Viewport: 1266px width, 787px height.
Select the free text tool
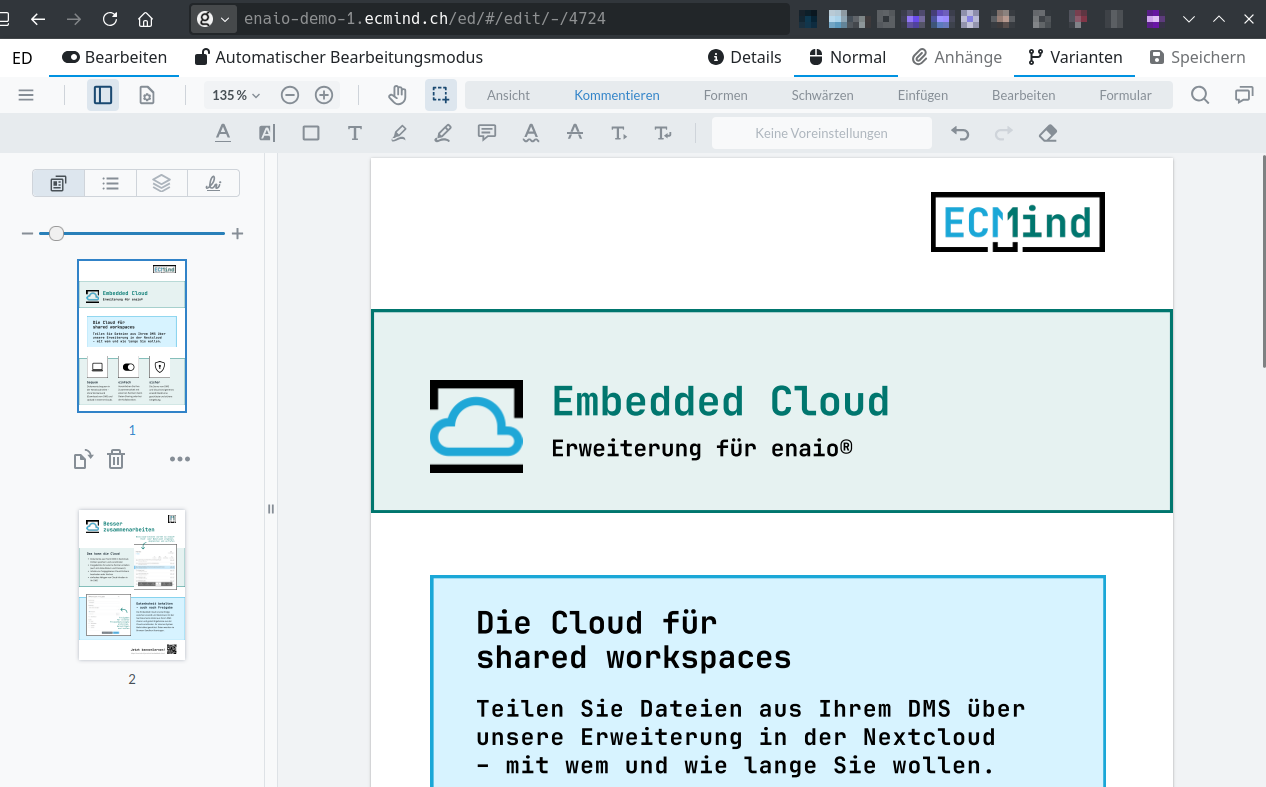(354, 133)
